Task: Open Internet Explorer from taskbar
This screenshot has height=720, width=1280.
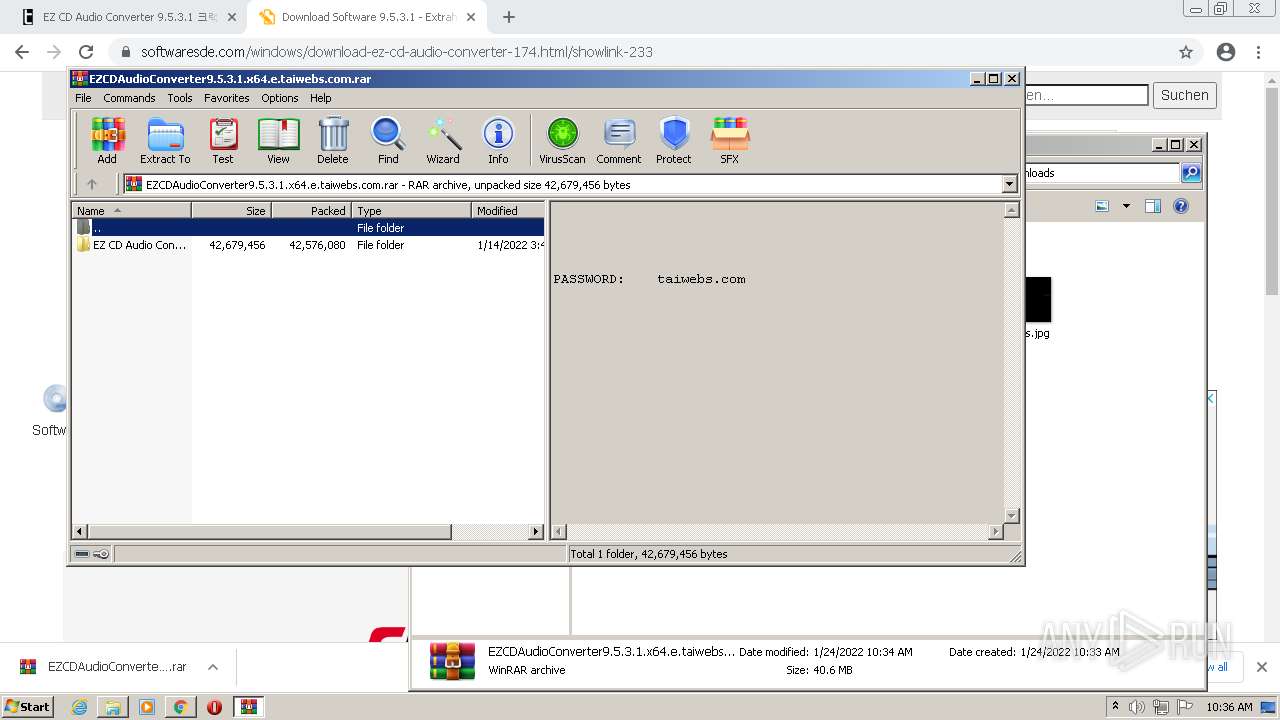Action: pos(80,707)
